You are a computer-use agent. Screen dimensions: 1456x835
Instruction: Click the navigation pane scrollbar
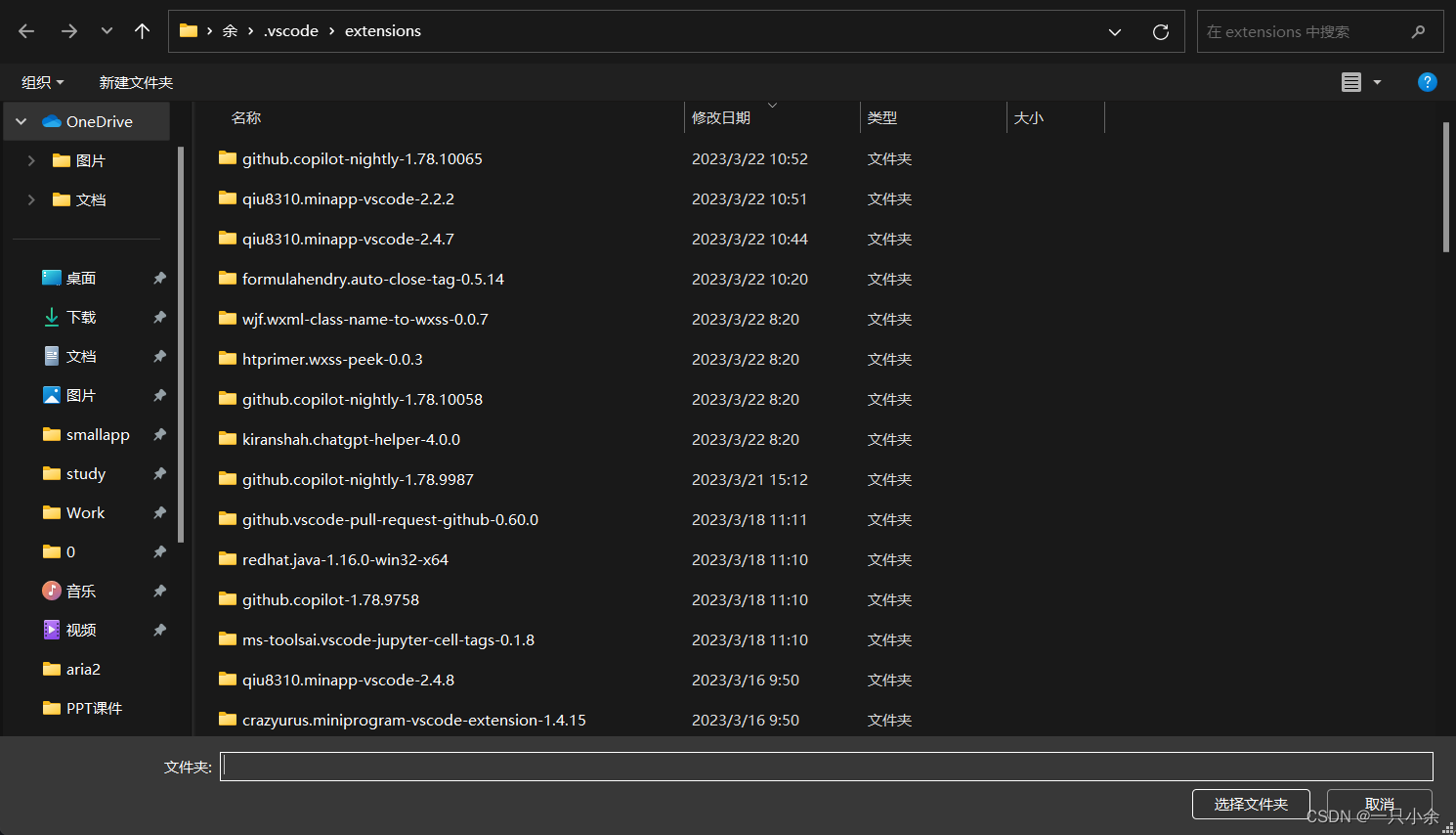(181, 344)
